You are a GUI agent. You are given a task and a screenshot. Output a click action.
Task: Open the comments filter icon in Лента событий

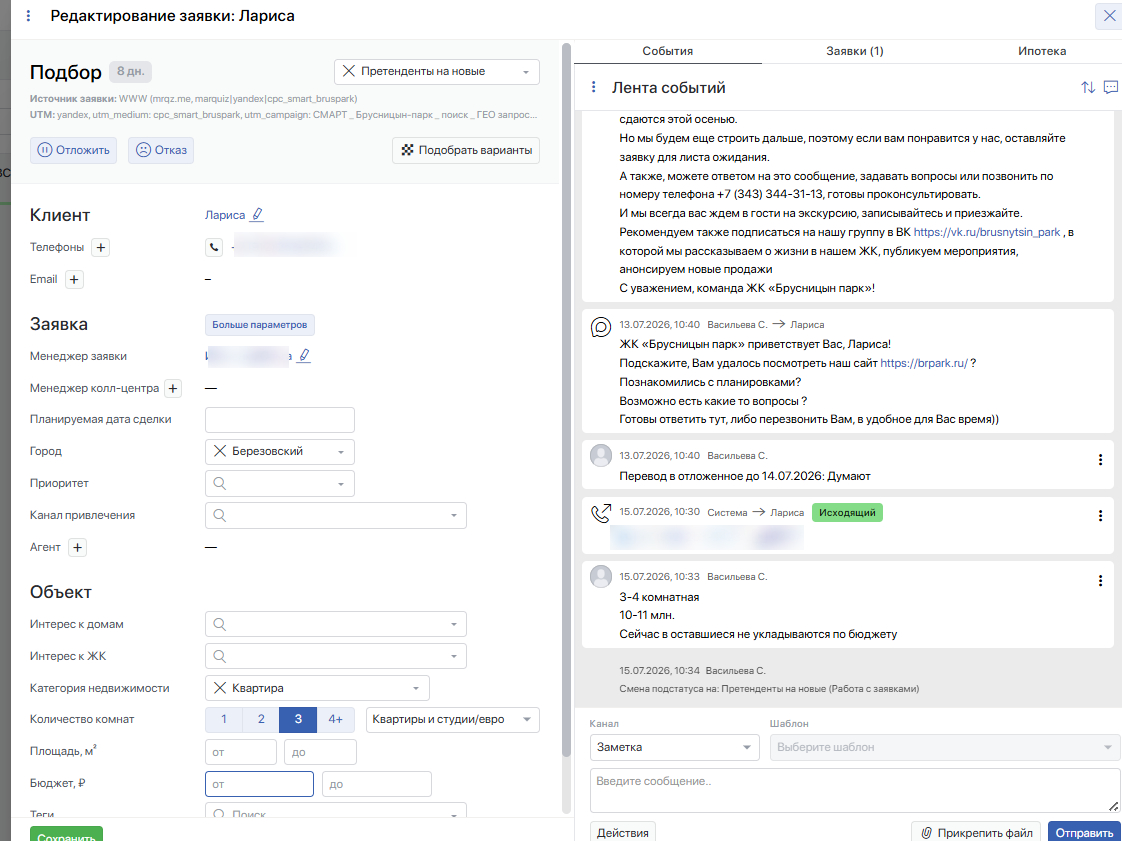point(1111,87)
